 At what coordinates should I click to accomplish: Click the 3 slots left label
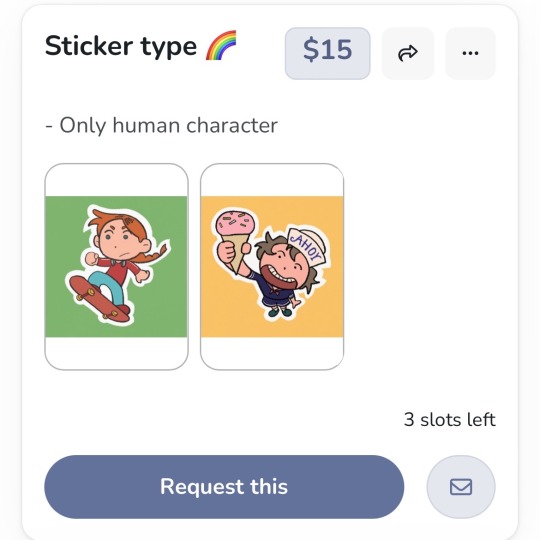click(450, 419)
